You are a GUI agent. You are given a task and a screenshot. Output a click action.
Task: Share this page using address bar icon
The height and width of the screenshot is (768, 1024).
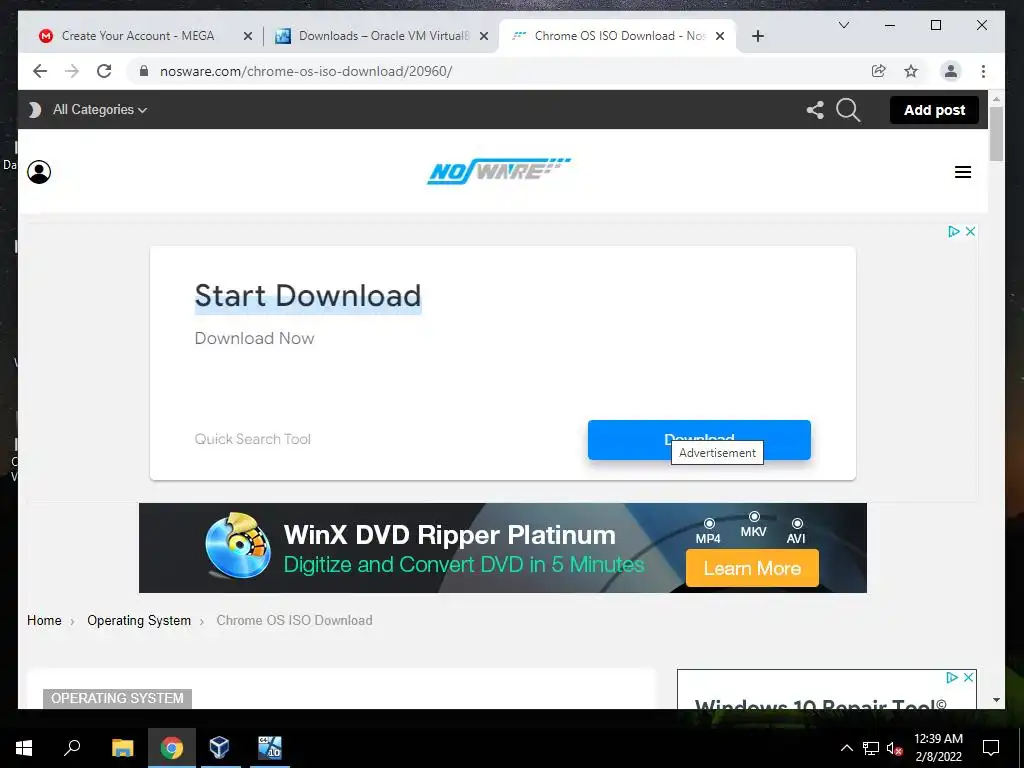[x=879, y=71]
